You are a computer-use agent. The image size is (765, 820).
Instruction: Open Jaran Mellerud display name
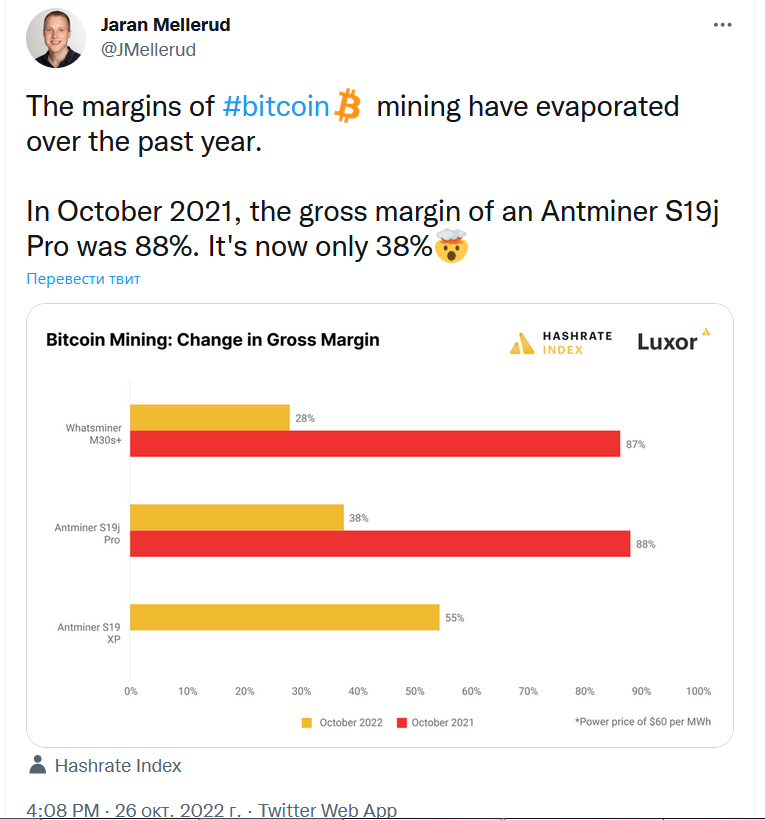coord(165,25)
